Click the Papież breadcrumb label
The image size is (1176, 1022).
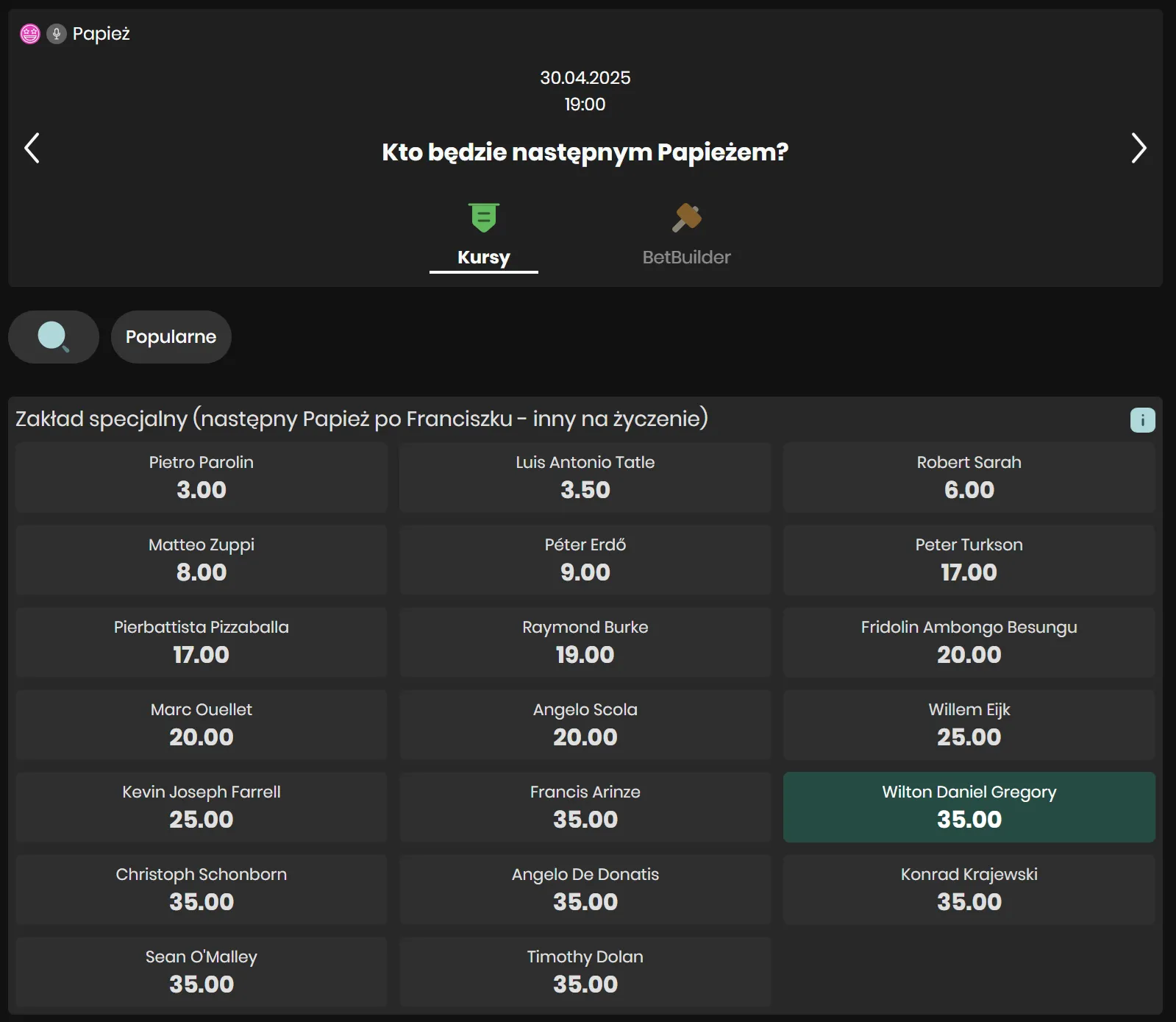coord(101,34)
